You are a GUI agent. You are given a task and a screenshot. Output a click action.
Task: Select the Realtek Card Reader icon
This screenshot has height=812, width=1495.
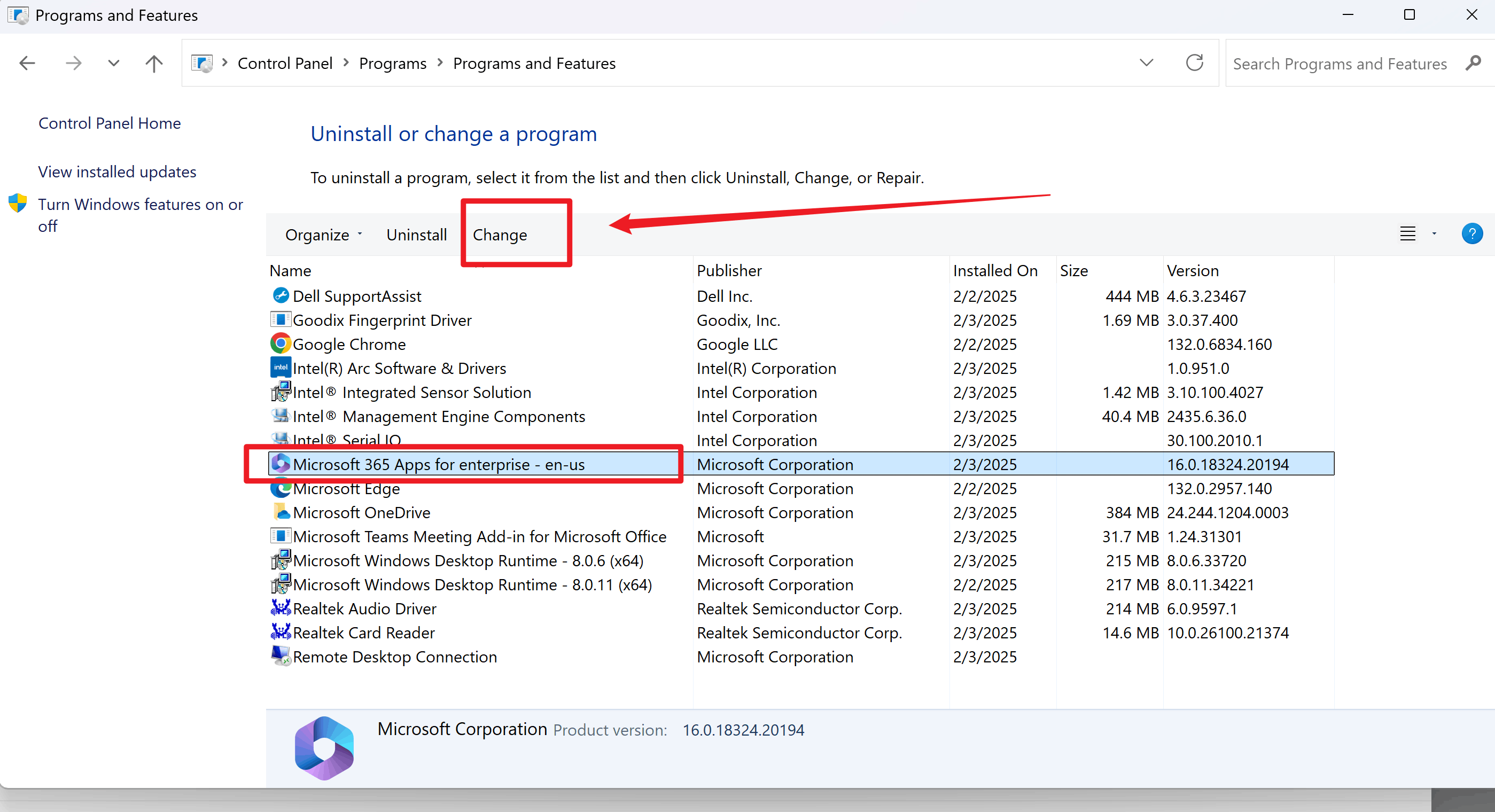(281, 632)
